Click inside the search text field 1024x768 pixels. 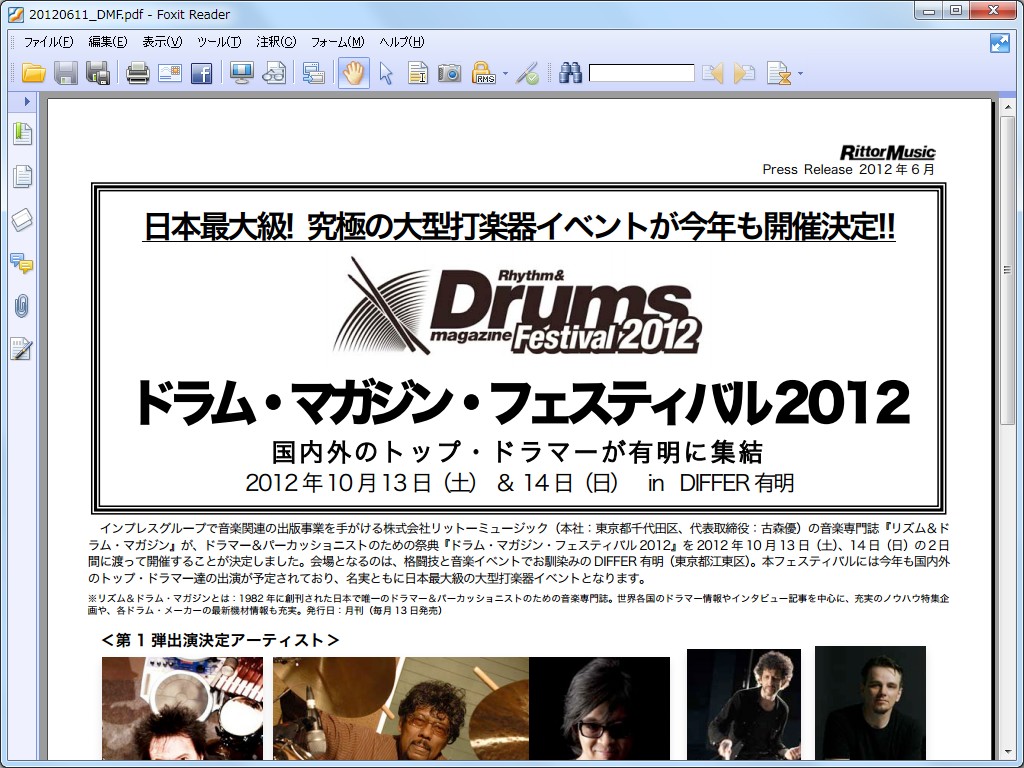[x=645, y=72]
